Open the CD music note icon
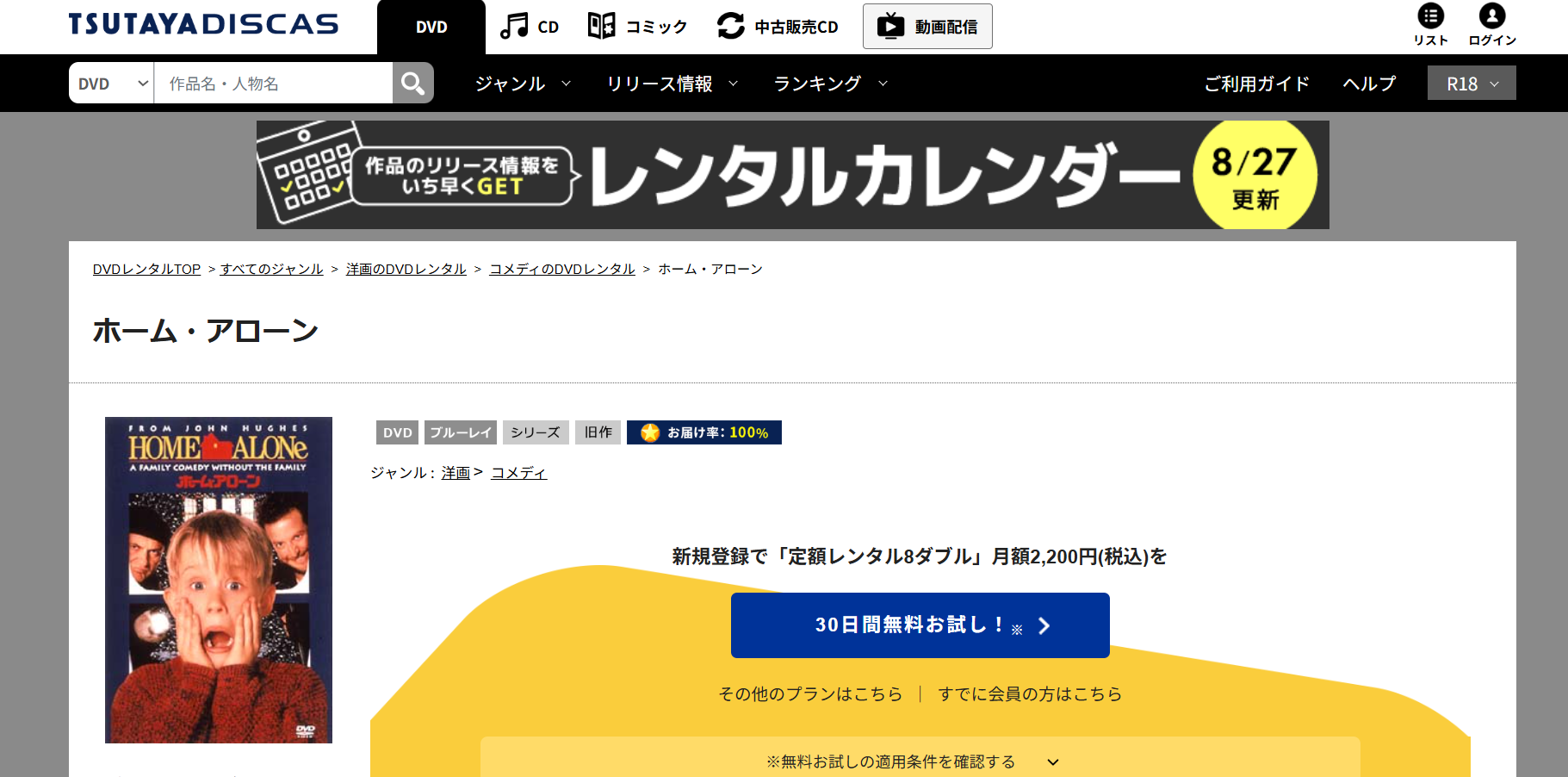 [x=514, y=26]
